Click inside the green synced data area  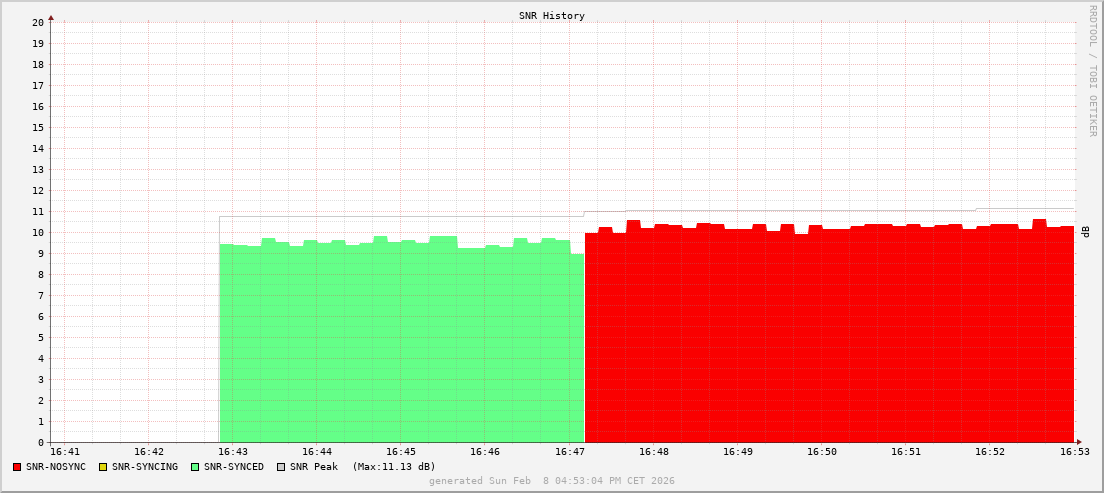pyautogui.click(x=400, y=340)
